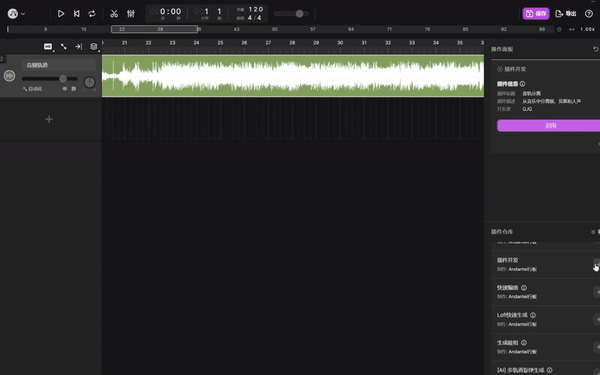Open the help question mark icon

pos(589,14)
